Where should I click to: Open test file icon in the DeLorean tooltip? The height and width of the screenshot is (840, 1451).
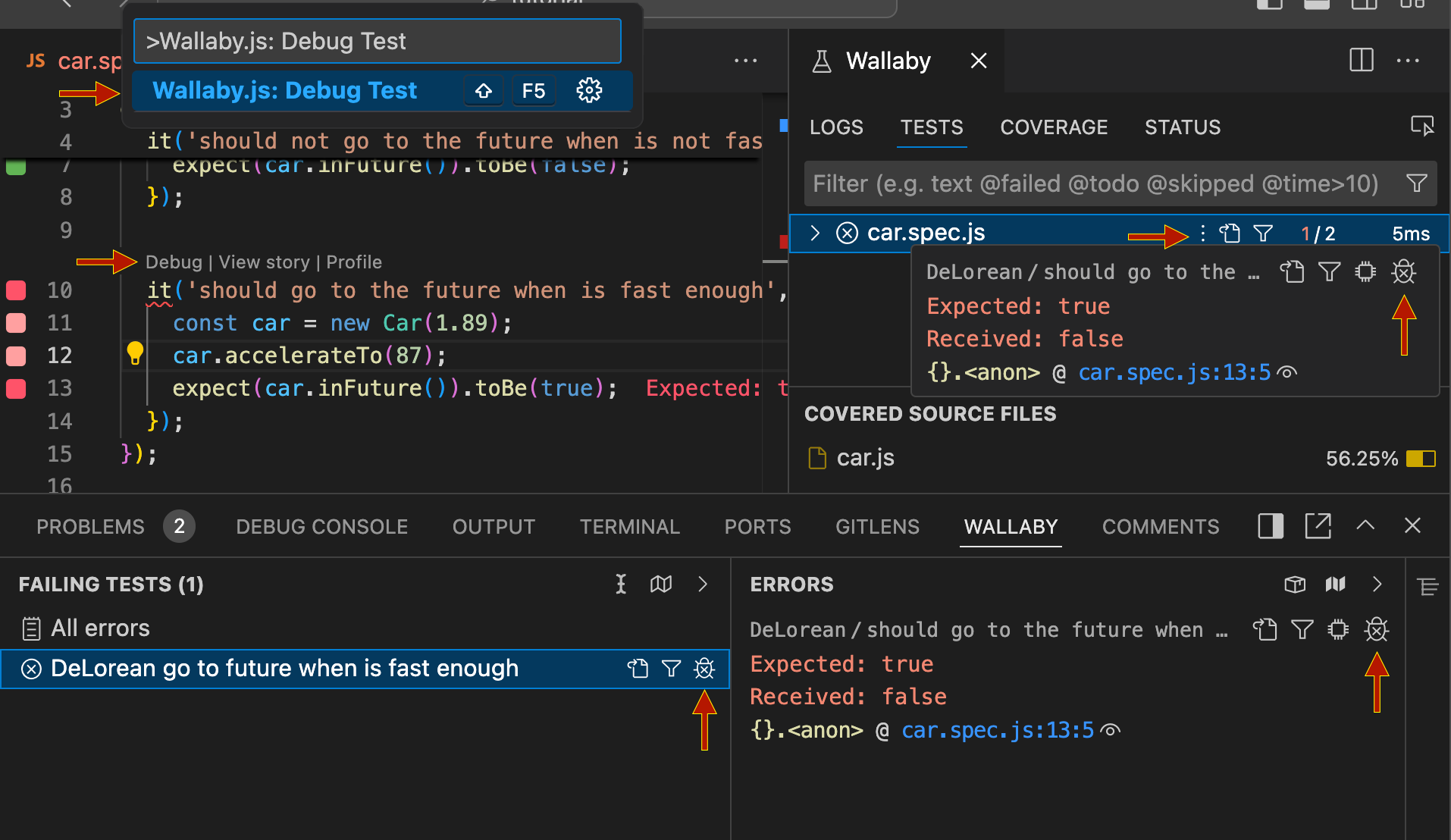[1293, 271]
